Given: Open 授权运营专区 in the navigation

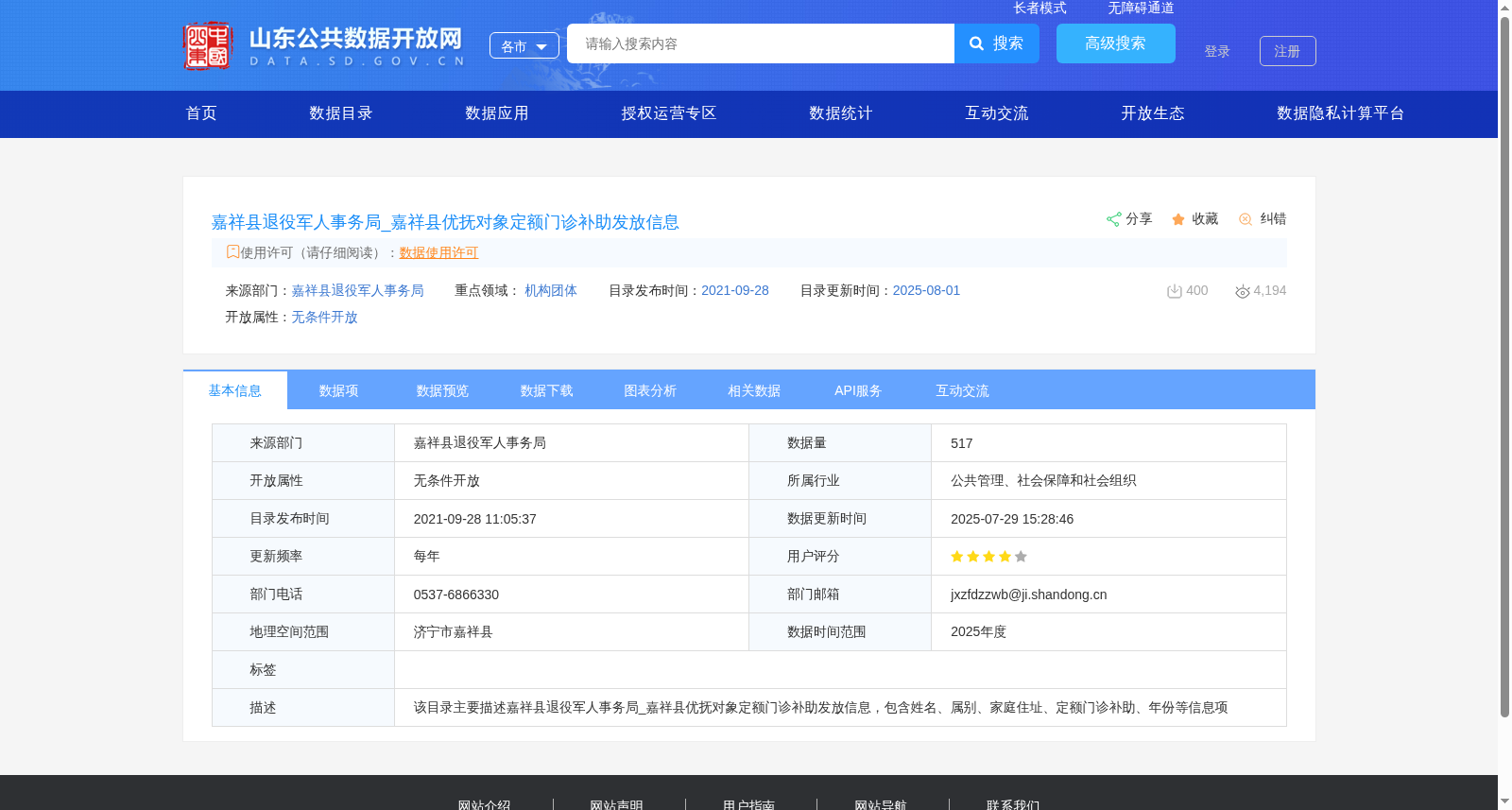Looking at the screenshot, I should (x=669, y=113).
